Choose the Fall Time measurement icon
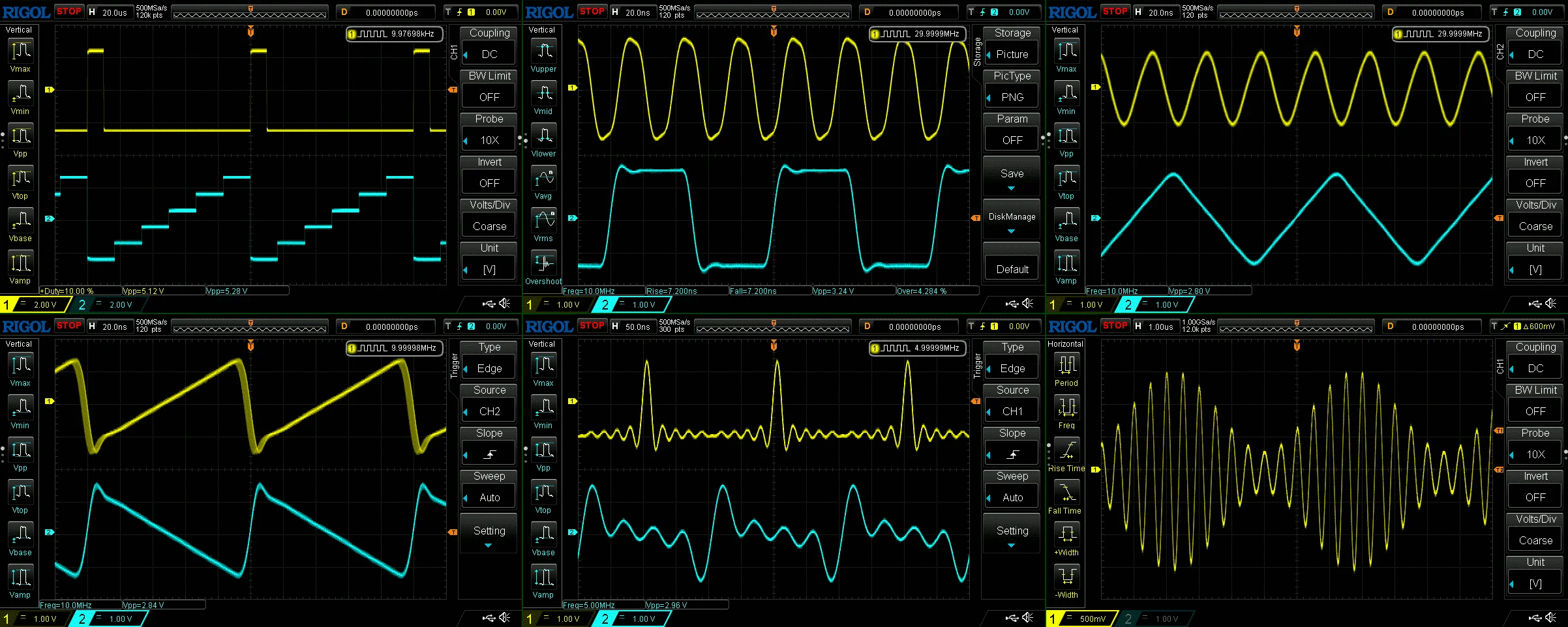 click(1066, 492)
